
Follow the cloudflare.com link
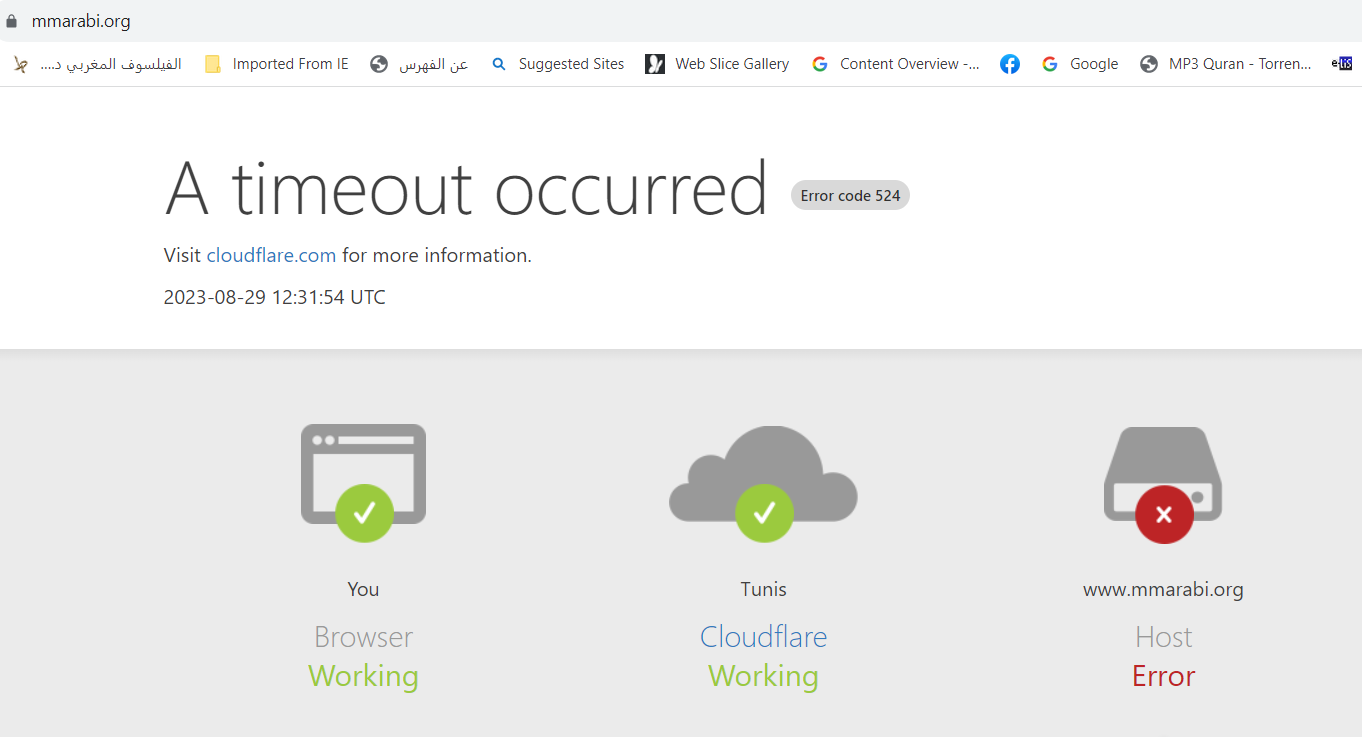(x=271, y=255)
